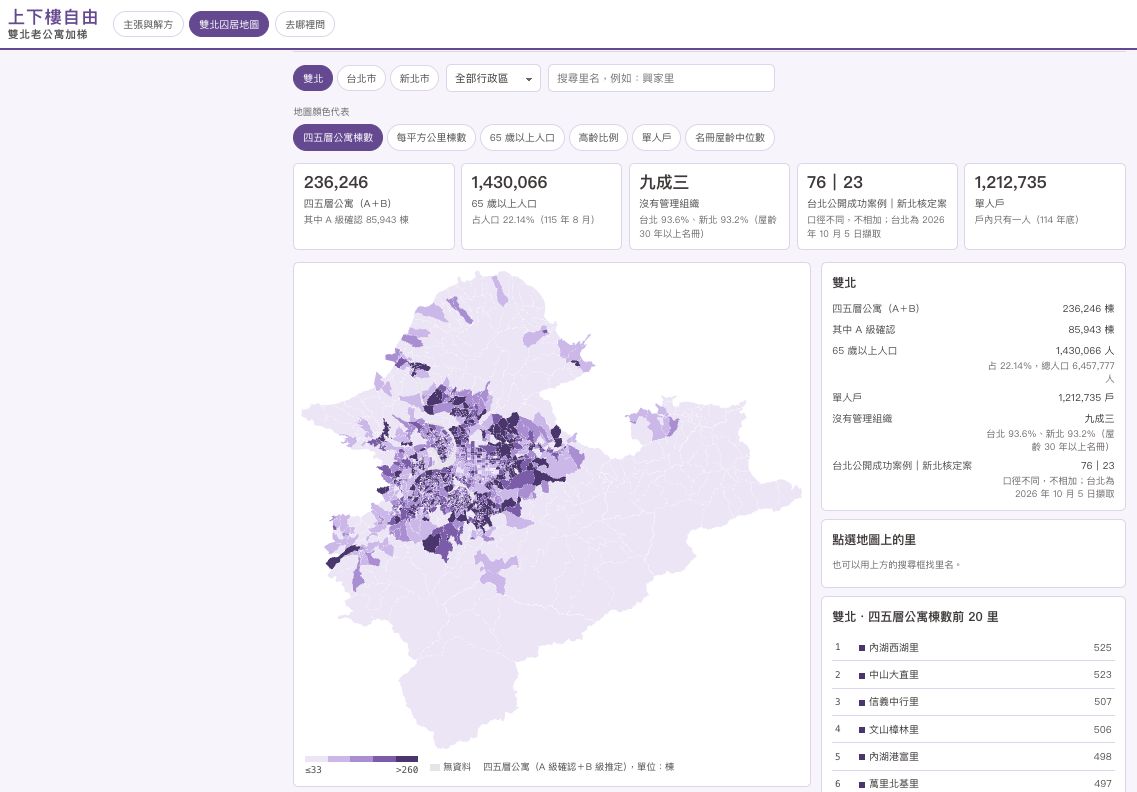1137x792 pixels.
Task: Click the 76｜23 success cases stat card
Action: pyautogui.click(x=877, y=207)
